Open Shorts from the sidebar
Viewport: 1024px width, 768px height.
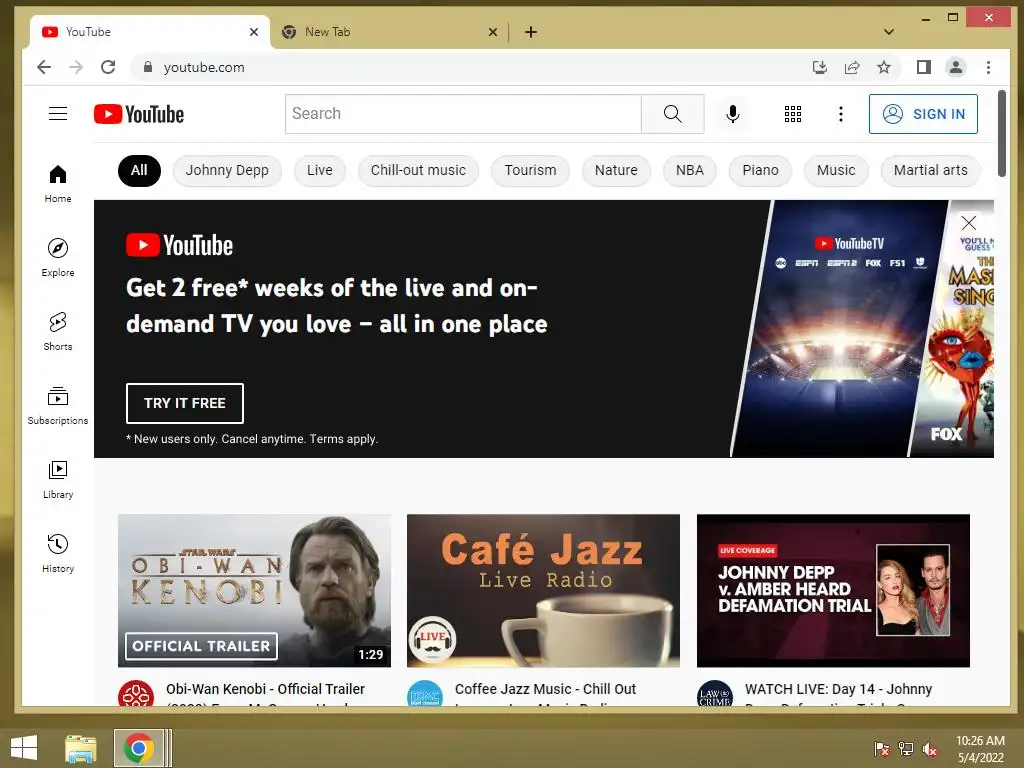pos(58,331)
